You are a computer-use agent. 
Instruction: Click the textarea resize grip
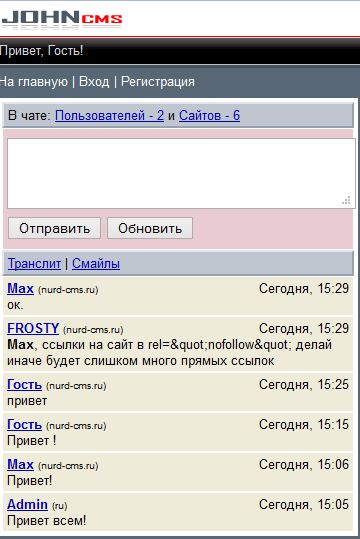click(x=347, y=200)
